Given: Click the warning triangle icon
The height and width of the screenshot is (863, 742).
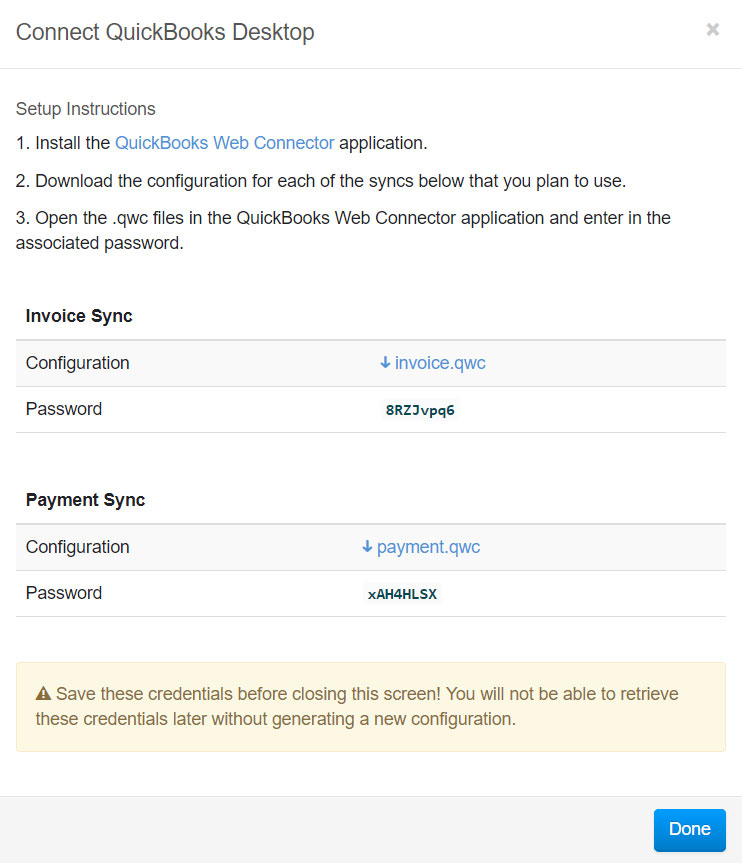Looking at the screenshot, I should tap(43, 694).
